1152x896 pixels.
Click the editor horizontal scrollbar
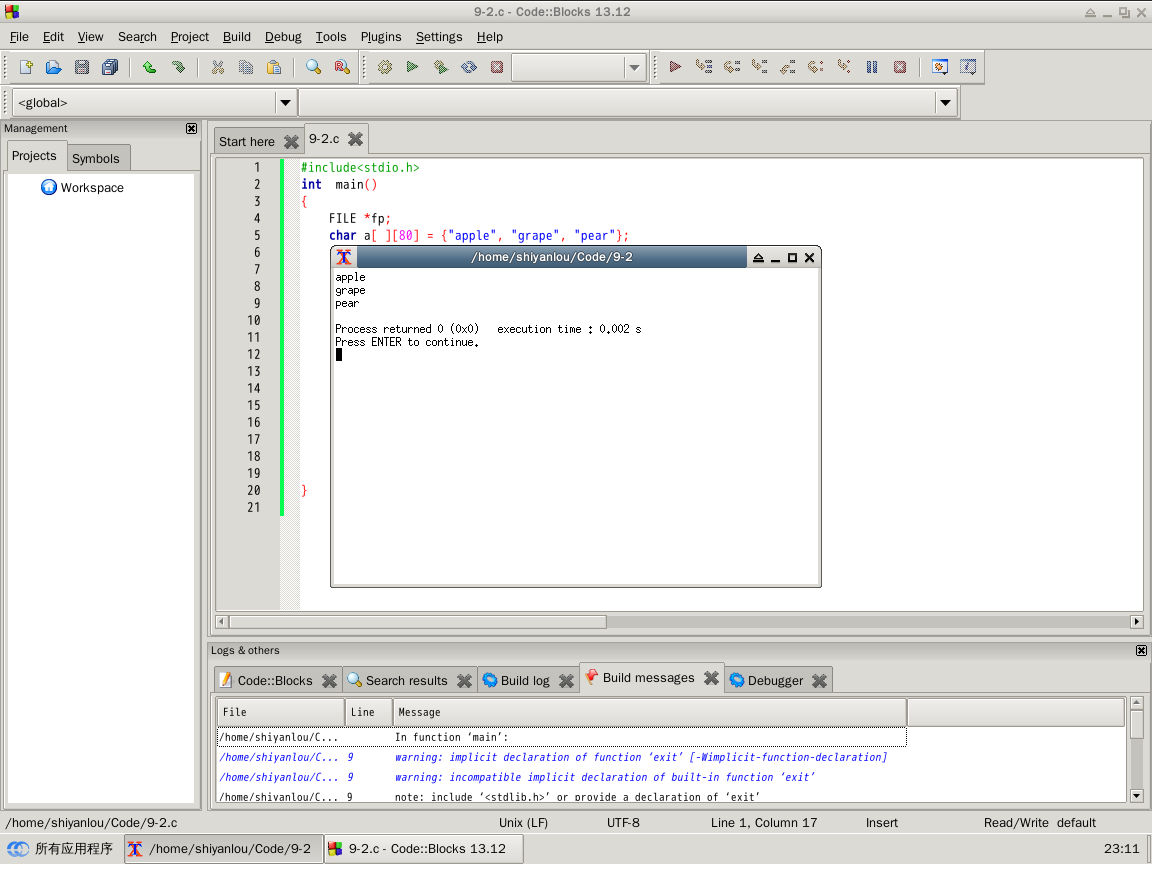pyautogui.click(x=417, y=622)
